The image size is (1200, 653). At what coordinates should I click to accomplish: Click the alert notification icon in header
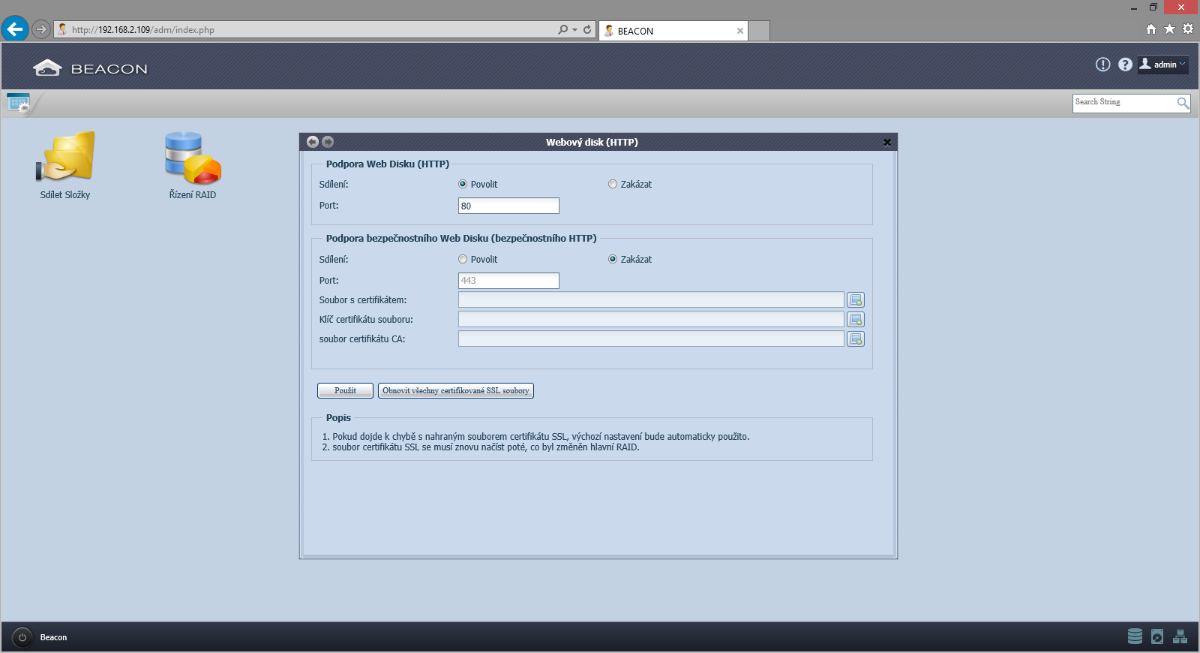point(1103,65)
